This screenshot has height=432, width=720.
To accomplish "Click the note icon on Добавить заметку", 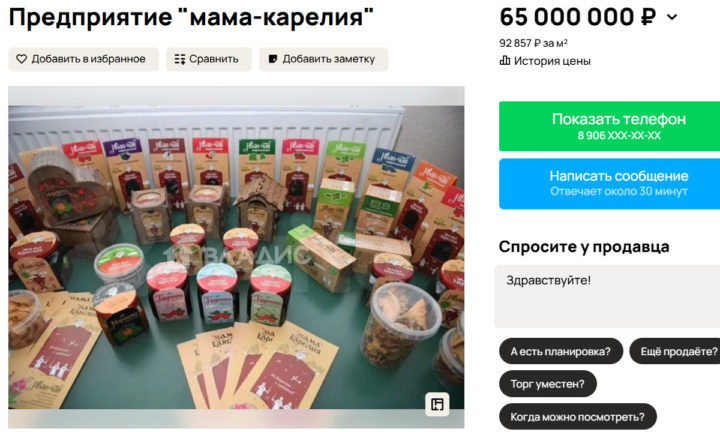I will click(x=273, y=59).
